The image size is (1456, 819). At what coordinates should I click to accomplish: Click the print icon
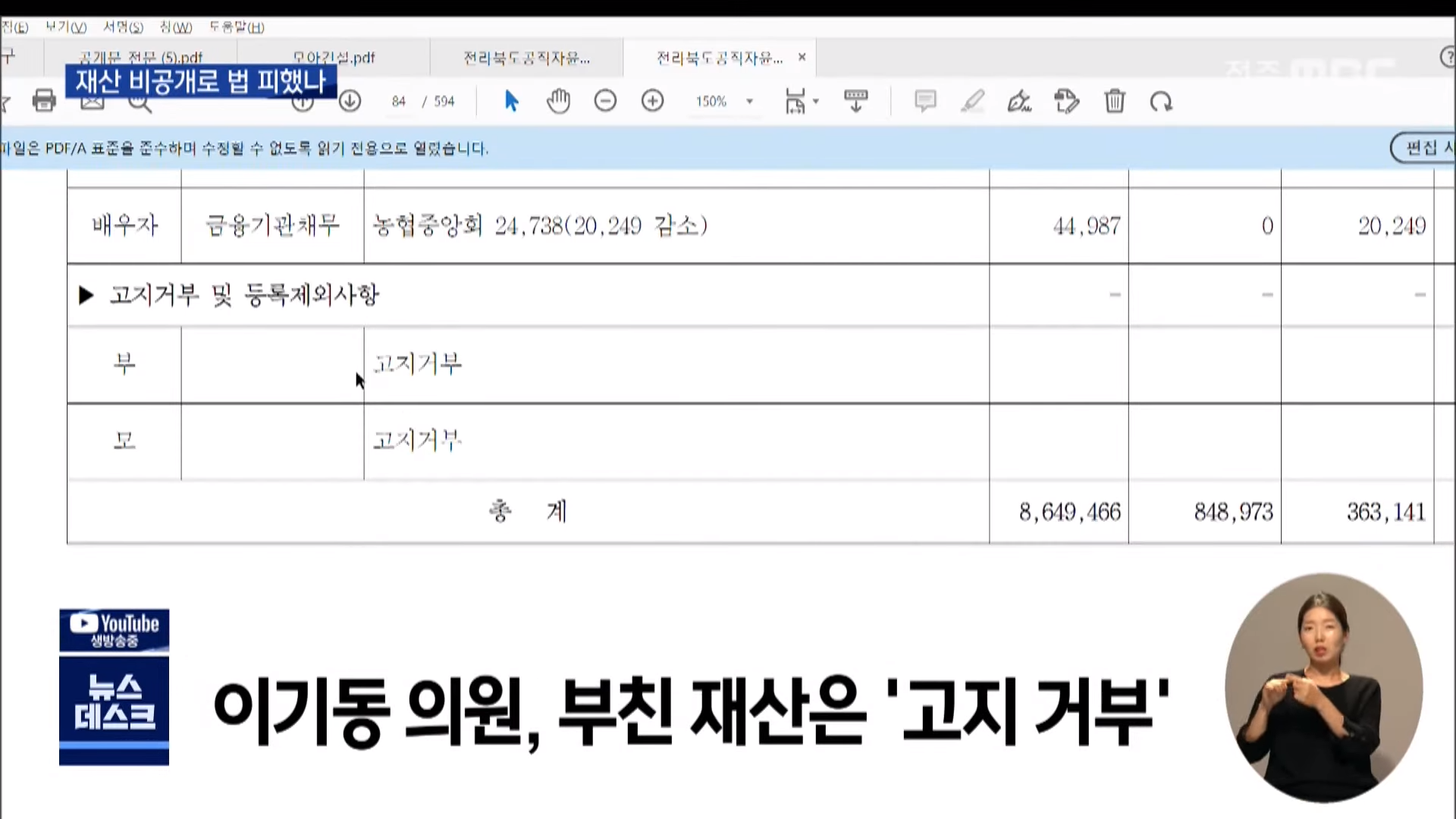point(44,101)
